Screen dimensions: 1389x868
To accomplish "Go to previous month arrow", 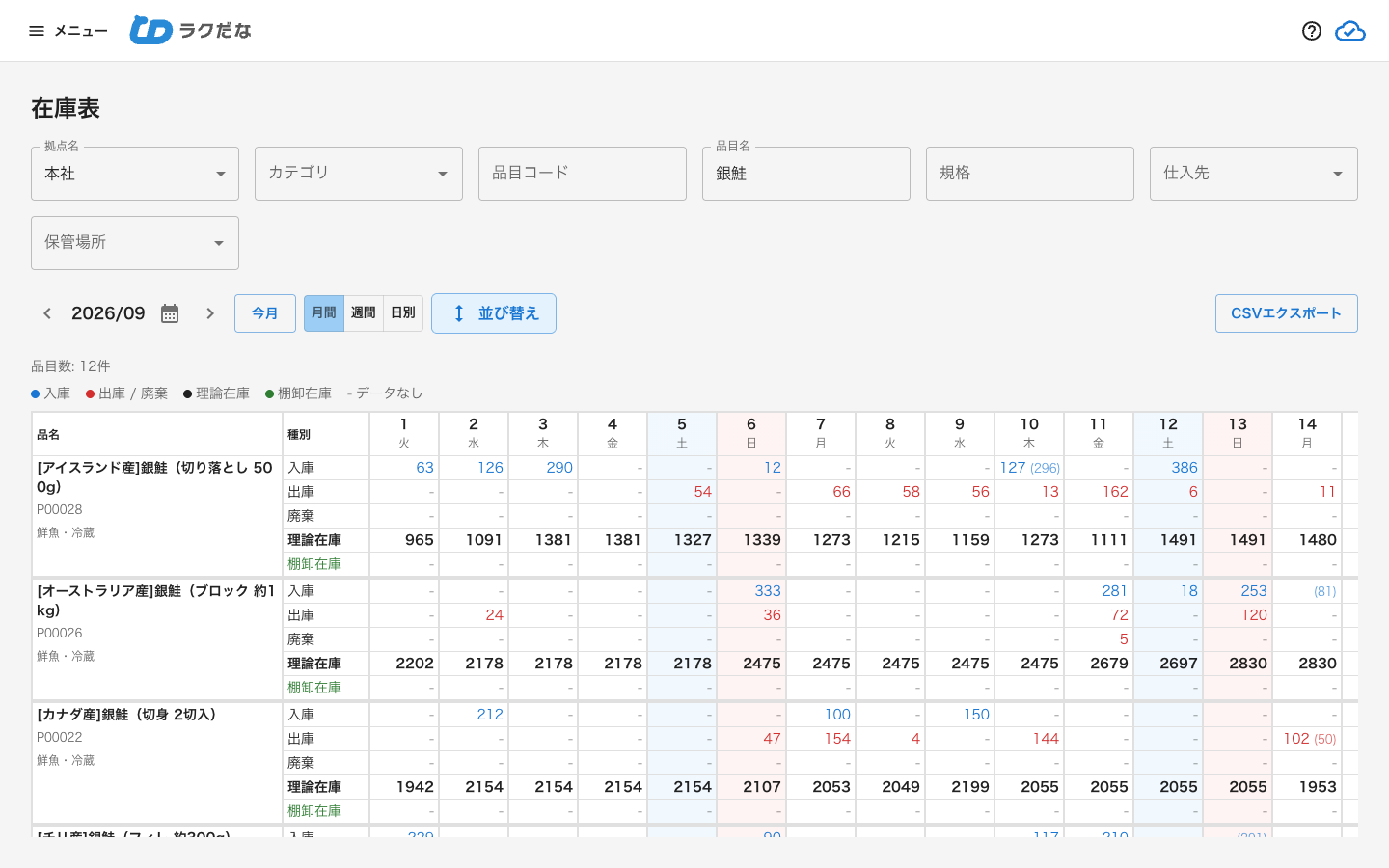I will 47,313.
